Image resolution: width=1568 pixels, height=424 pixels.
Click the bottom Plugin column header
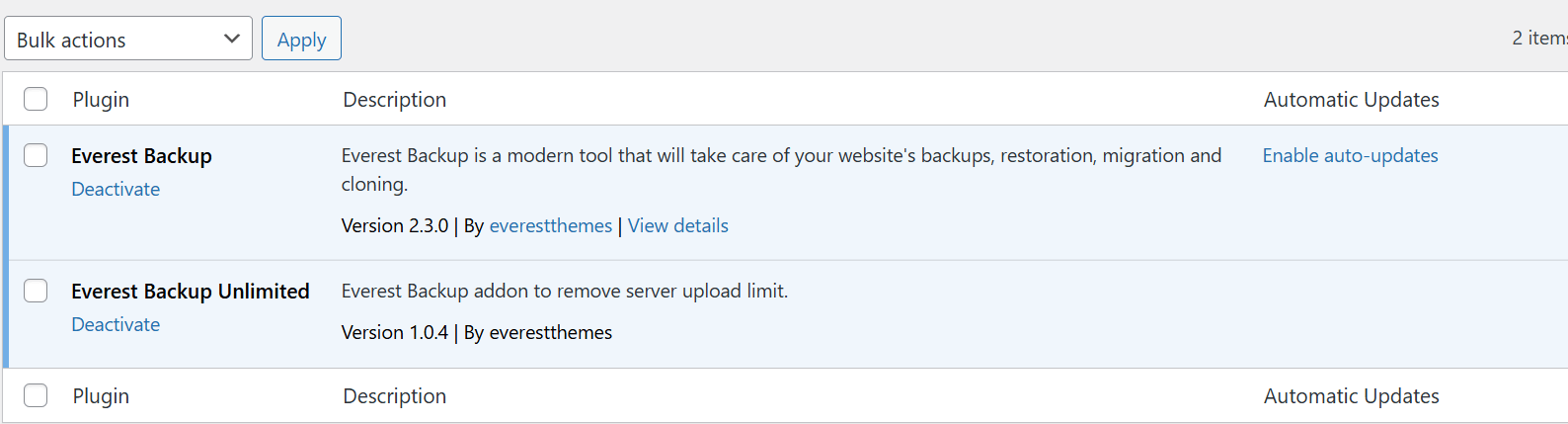coord(101,395)
